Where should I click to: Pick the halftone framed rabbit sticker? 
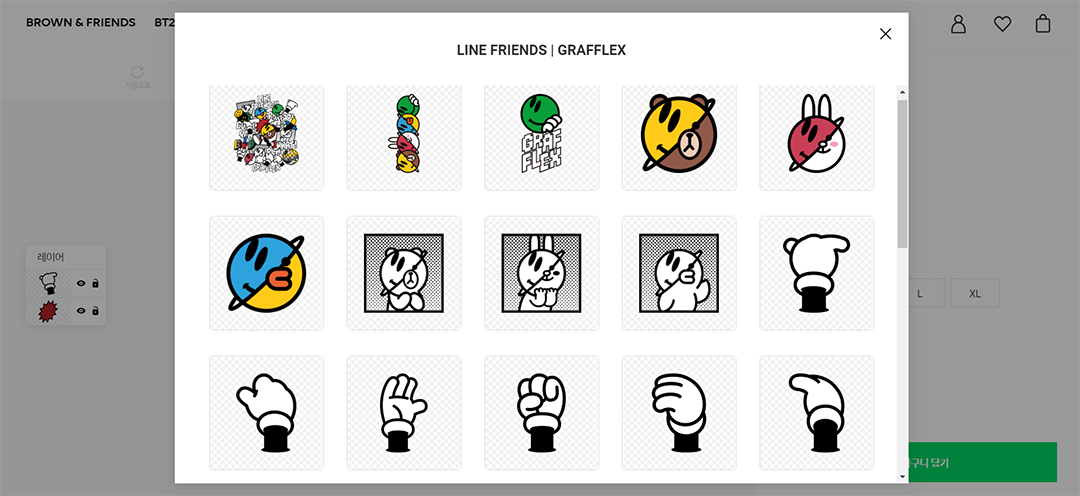pyautogui.click(x=541, y=273)
